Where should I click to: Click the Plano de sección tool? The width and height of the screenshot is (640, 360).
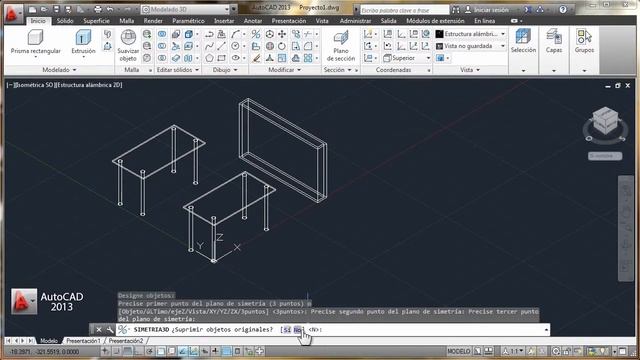coord(341,45)
